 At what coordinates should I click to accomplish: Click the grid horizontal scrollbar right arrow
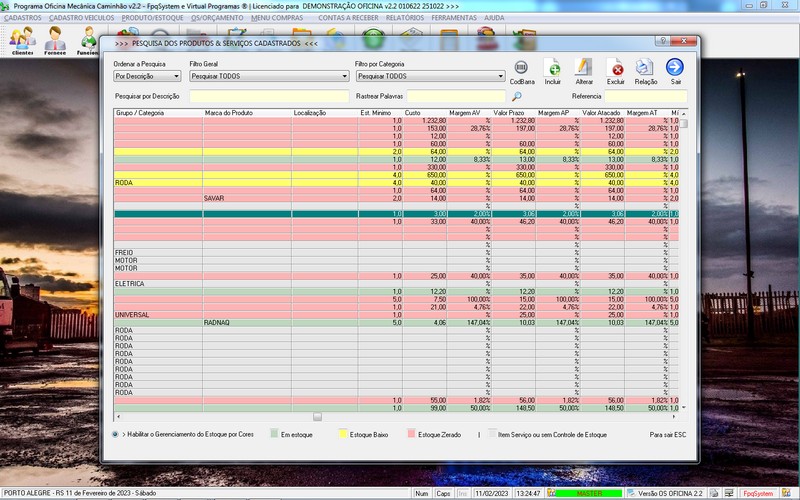coord(674,417)
